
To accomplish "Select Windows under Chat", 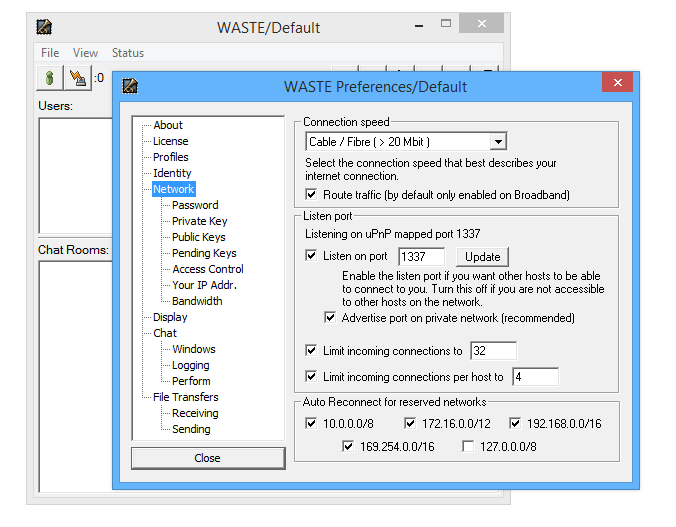I will [x=194, y=349].
